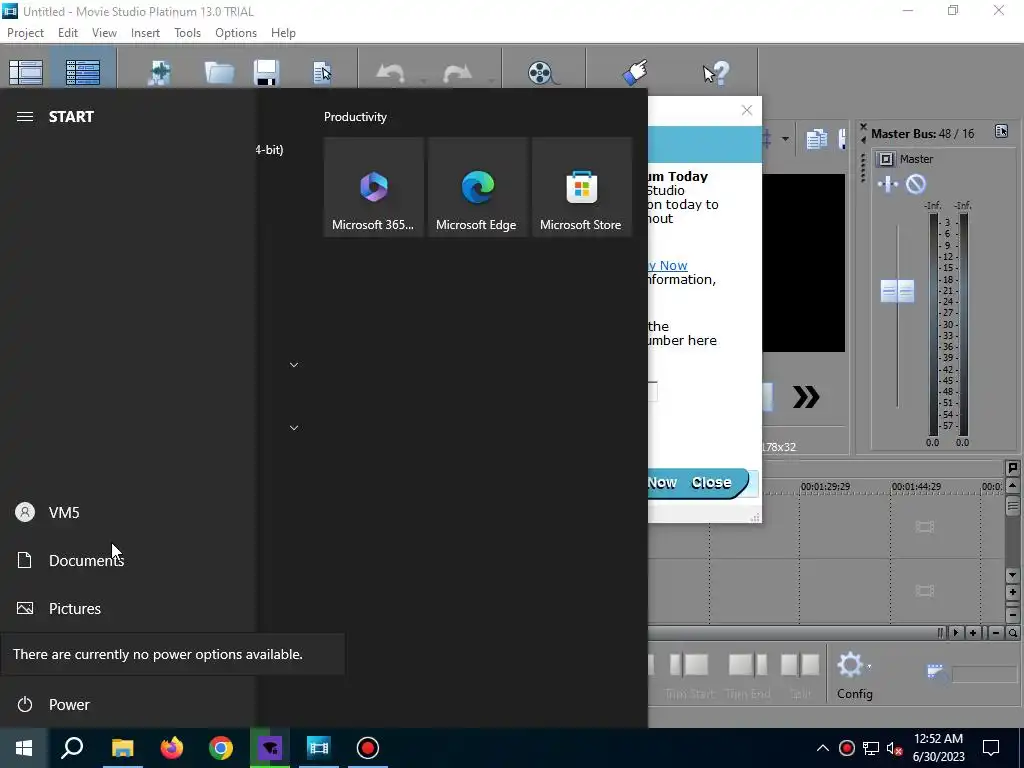This screenshot has height=768, width=1024.
Task: Open the preview quality dropdown arrow
Action: click(x=785, y=138)
